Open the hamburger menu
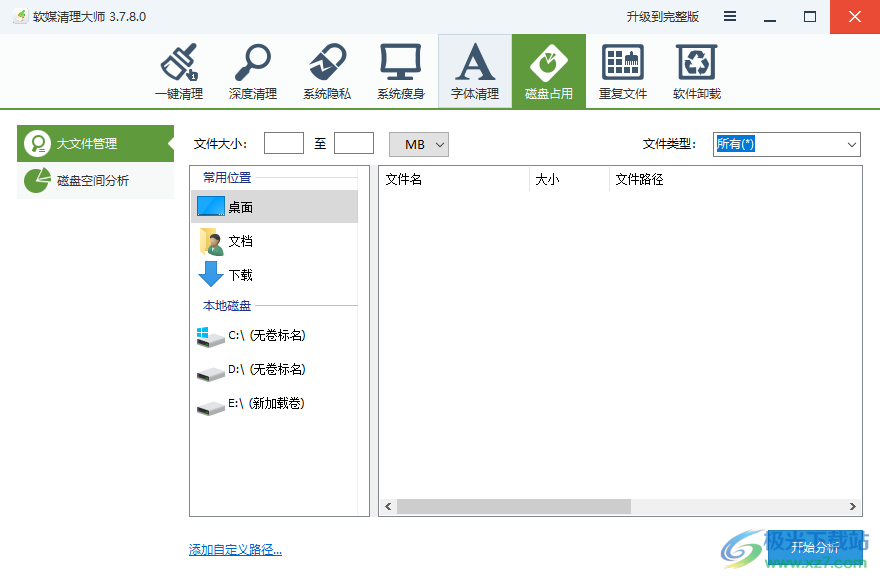This screenshot has width=880, height=579. point(732,16)
